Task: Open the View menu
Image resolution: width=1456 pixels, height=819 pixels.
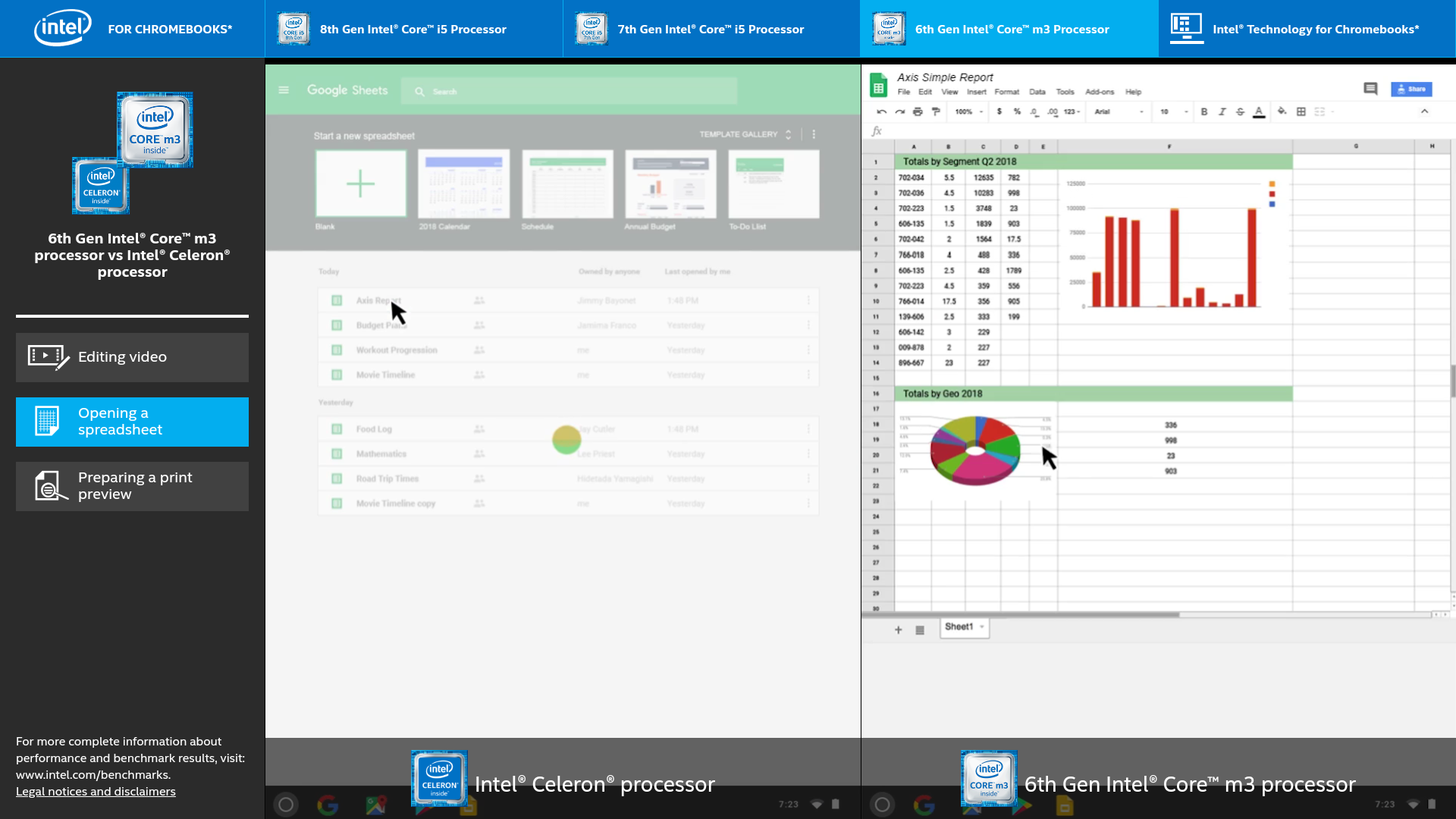Action: point(949,92)
